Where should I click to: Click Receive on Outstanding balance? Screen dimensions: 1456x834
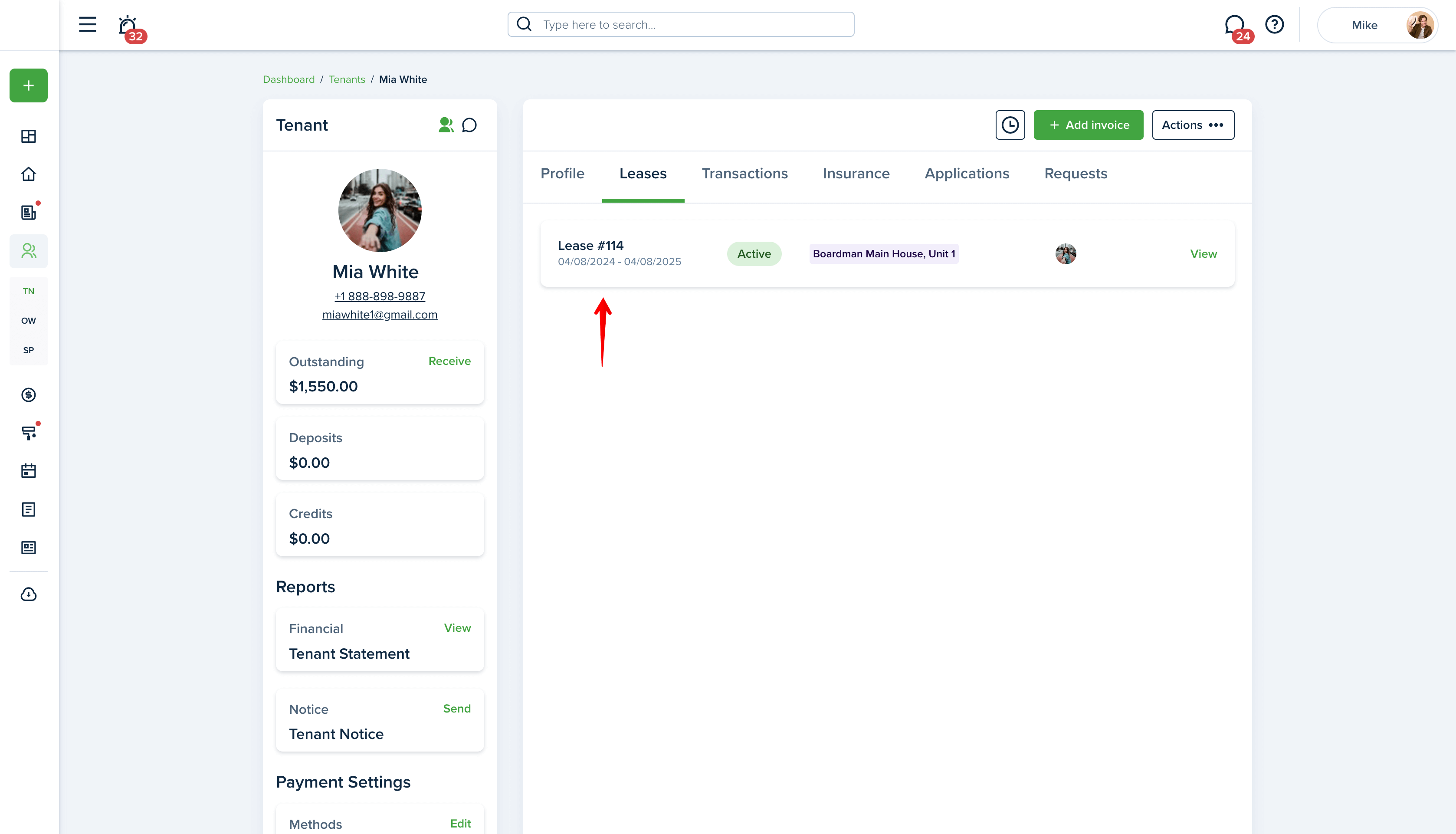pos(449,361)
